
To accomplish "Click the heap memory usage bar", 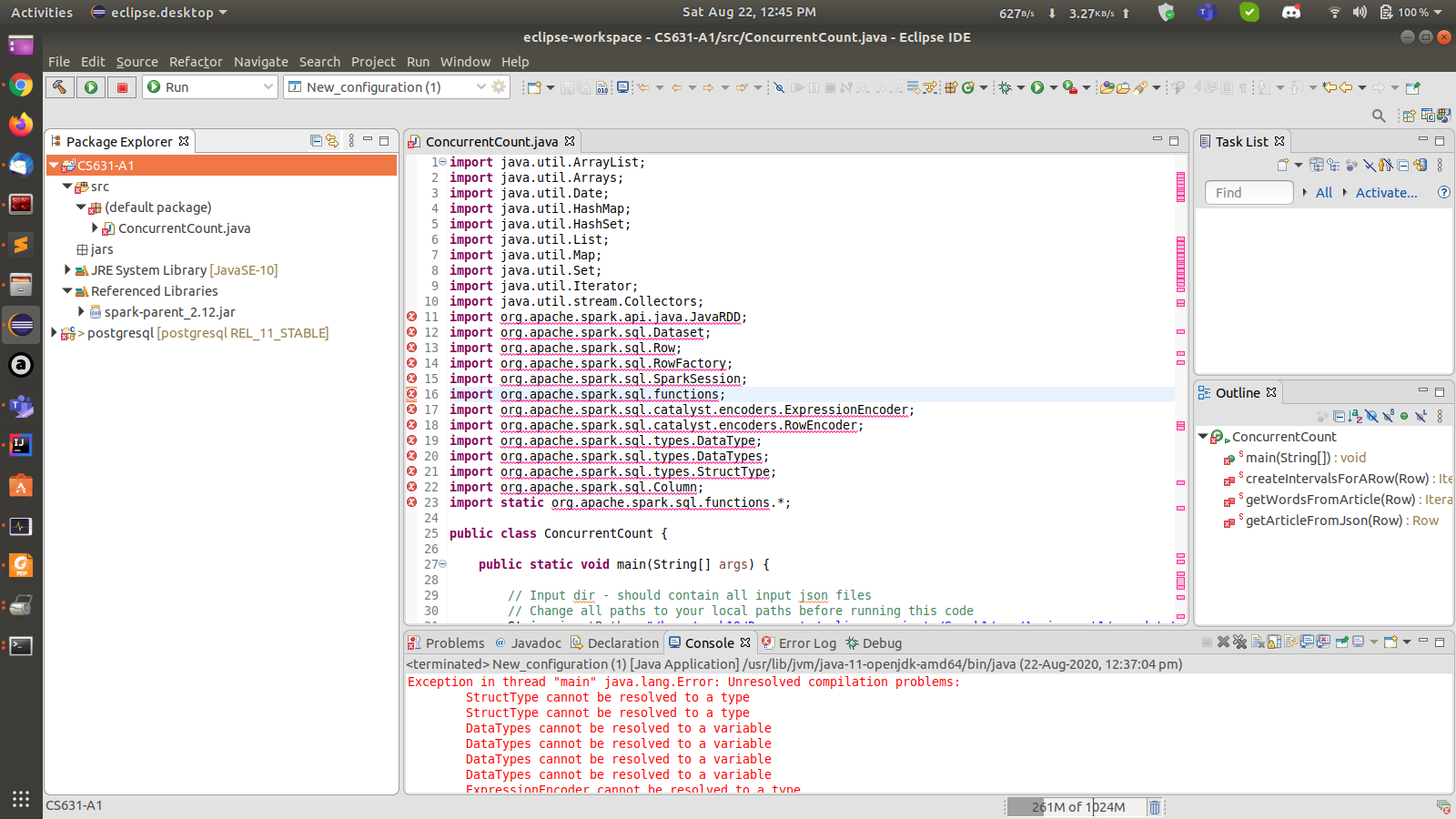I will [x=1076, y=807].
